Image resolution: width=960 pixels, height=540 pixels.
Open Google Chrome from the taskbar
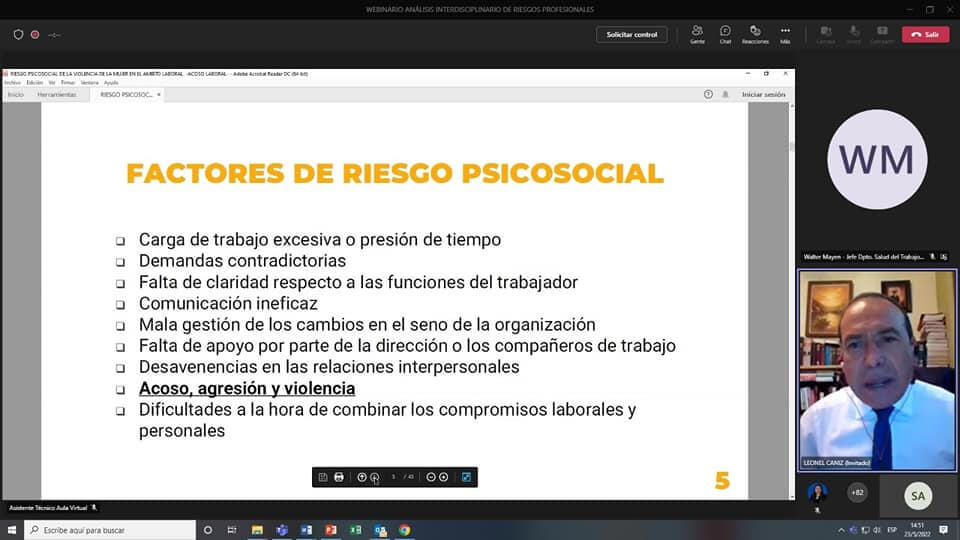pyautogui.click(x=405, y=530)
